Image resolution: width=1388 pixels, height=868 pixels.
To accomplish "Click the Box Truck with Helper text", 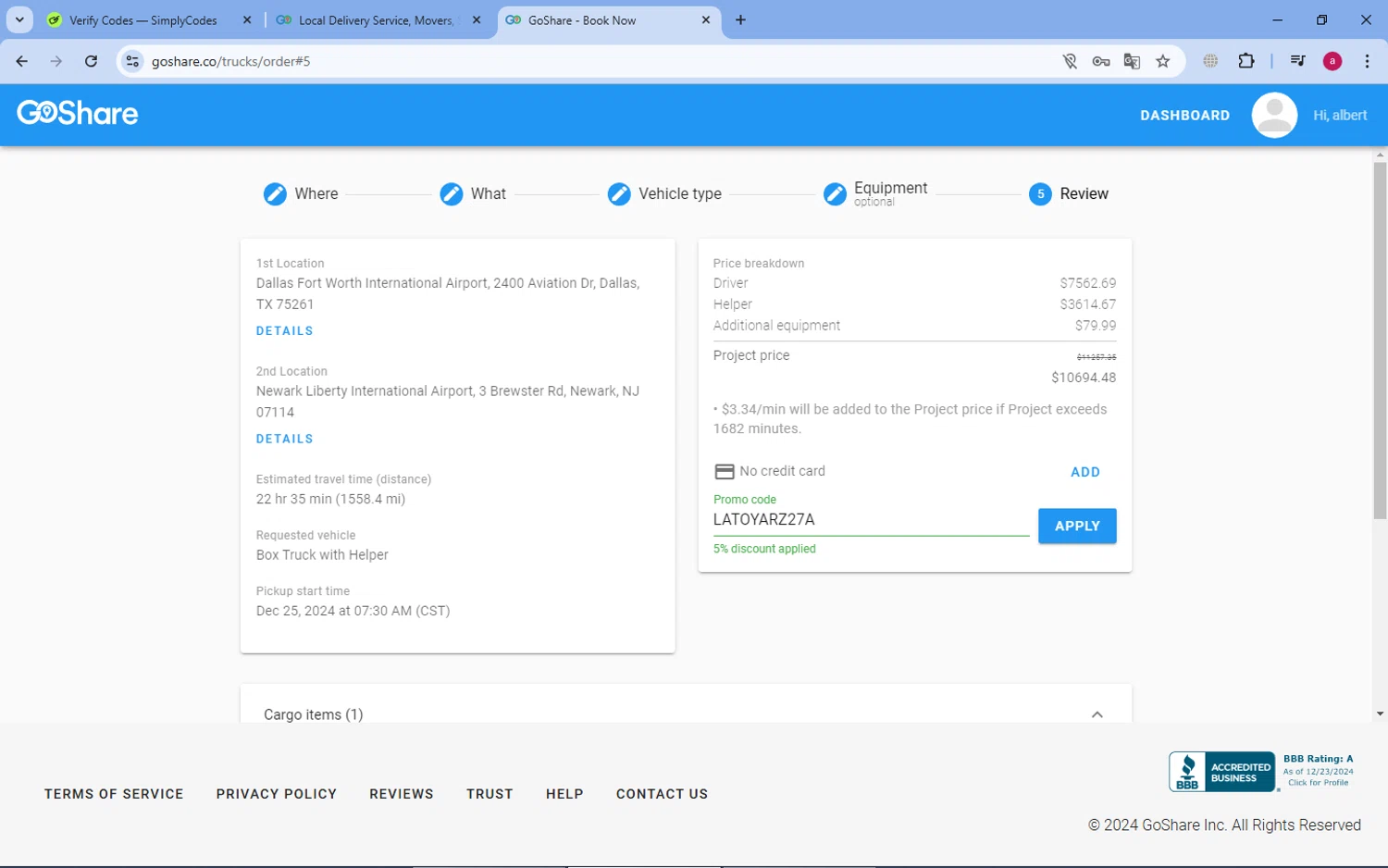I will click(322, 555).
